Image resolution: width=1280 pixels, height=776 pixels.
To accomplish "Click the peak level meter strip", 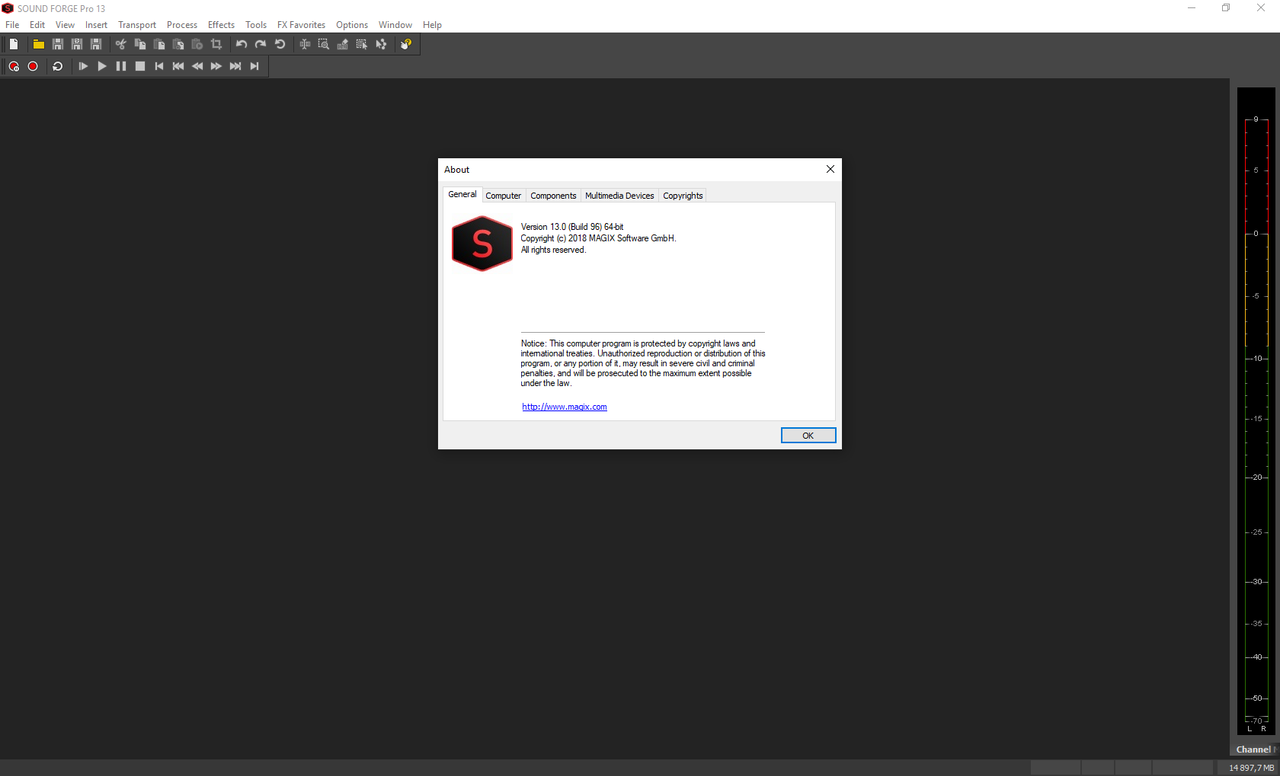I will click(x=1256, y=412).
